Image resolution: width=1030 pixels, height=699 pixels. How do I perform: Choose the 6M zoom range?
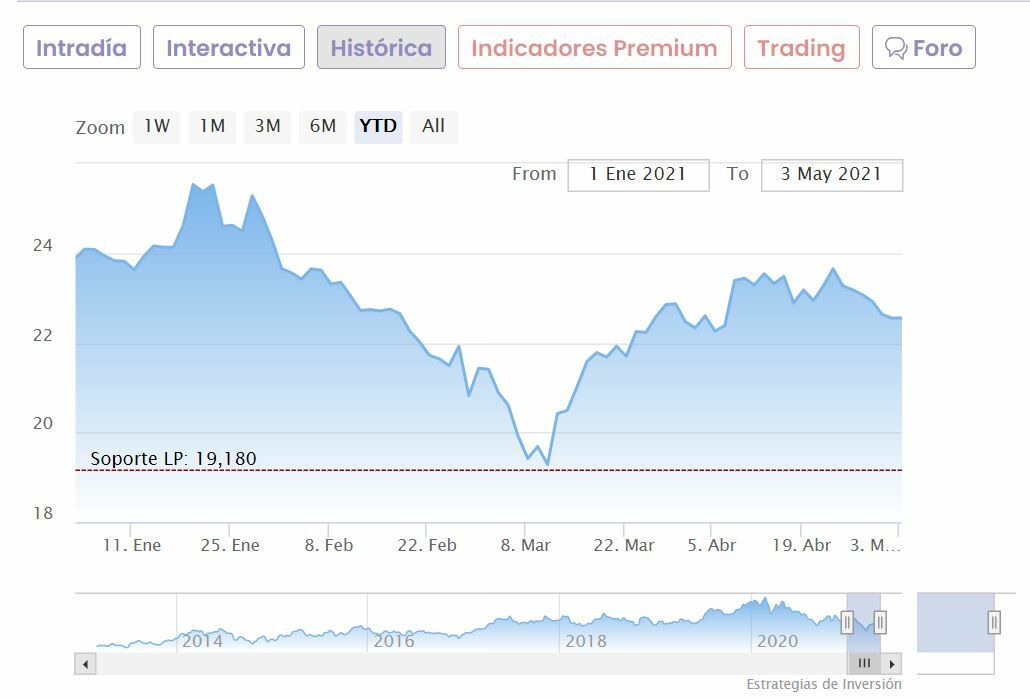tap(322, 126)
